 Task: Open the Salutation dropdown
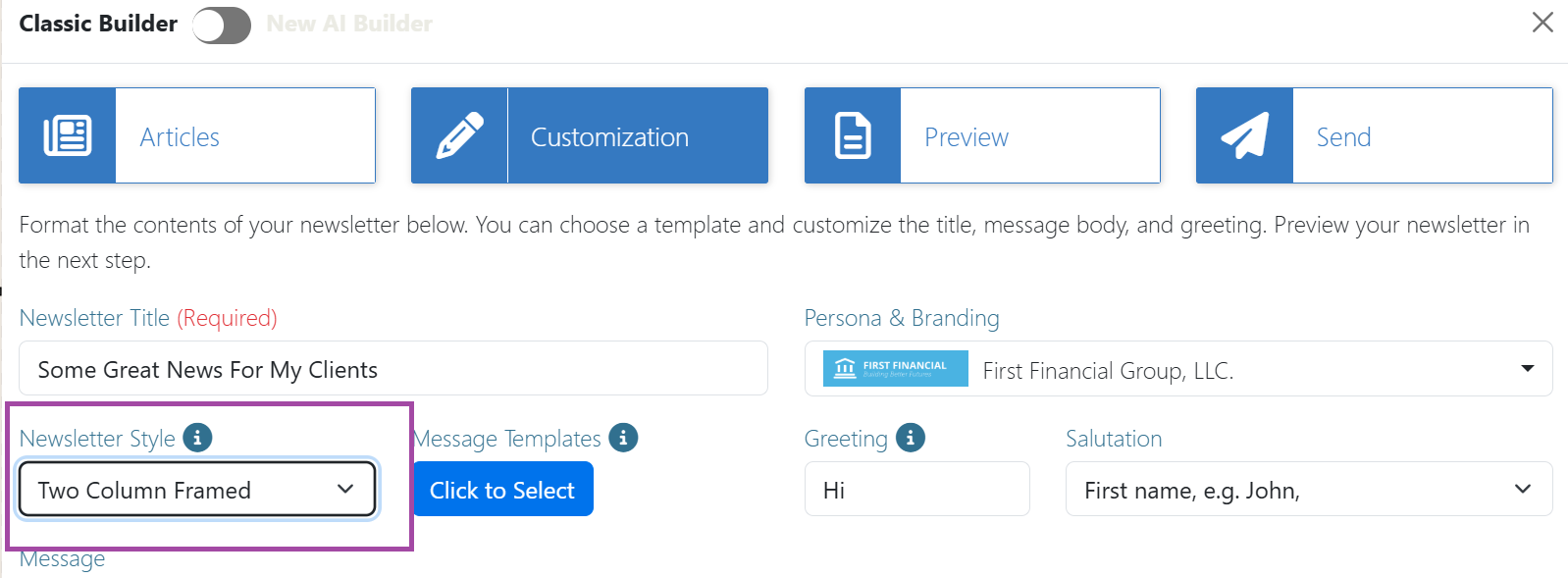coord(1309,489)
